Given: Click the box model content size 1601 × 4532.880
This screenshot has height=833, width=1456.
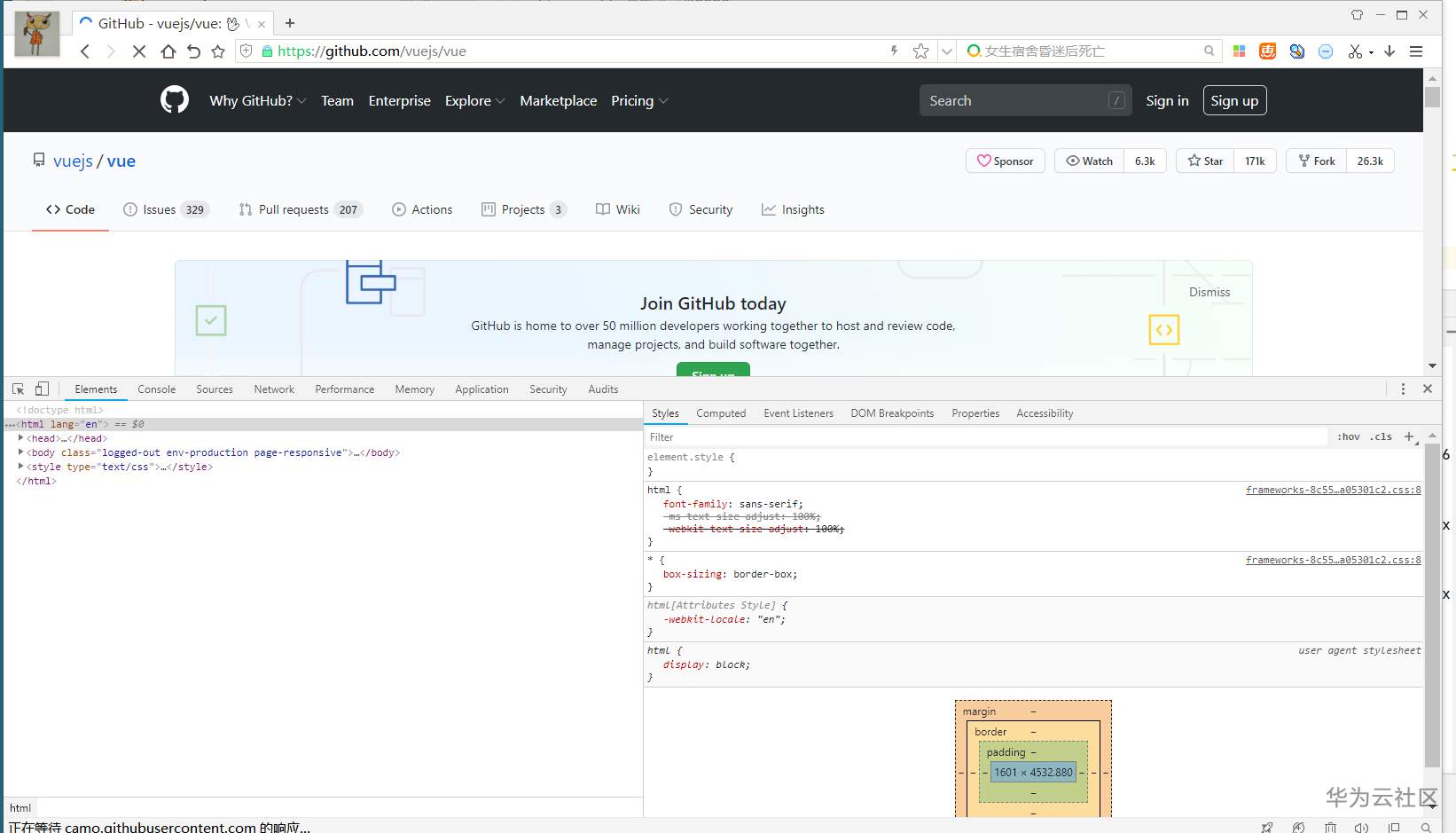Looking at the screenshot, I should [x=1033, y=773].
